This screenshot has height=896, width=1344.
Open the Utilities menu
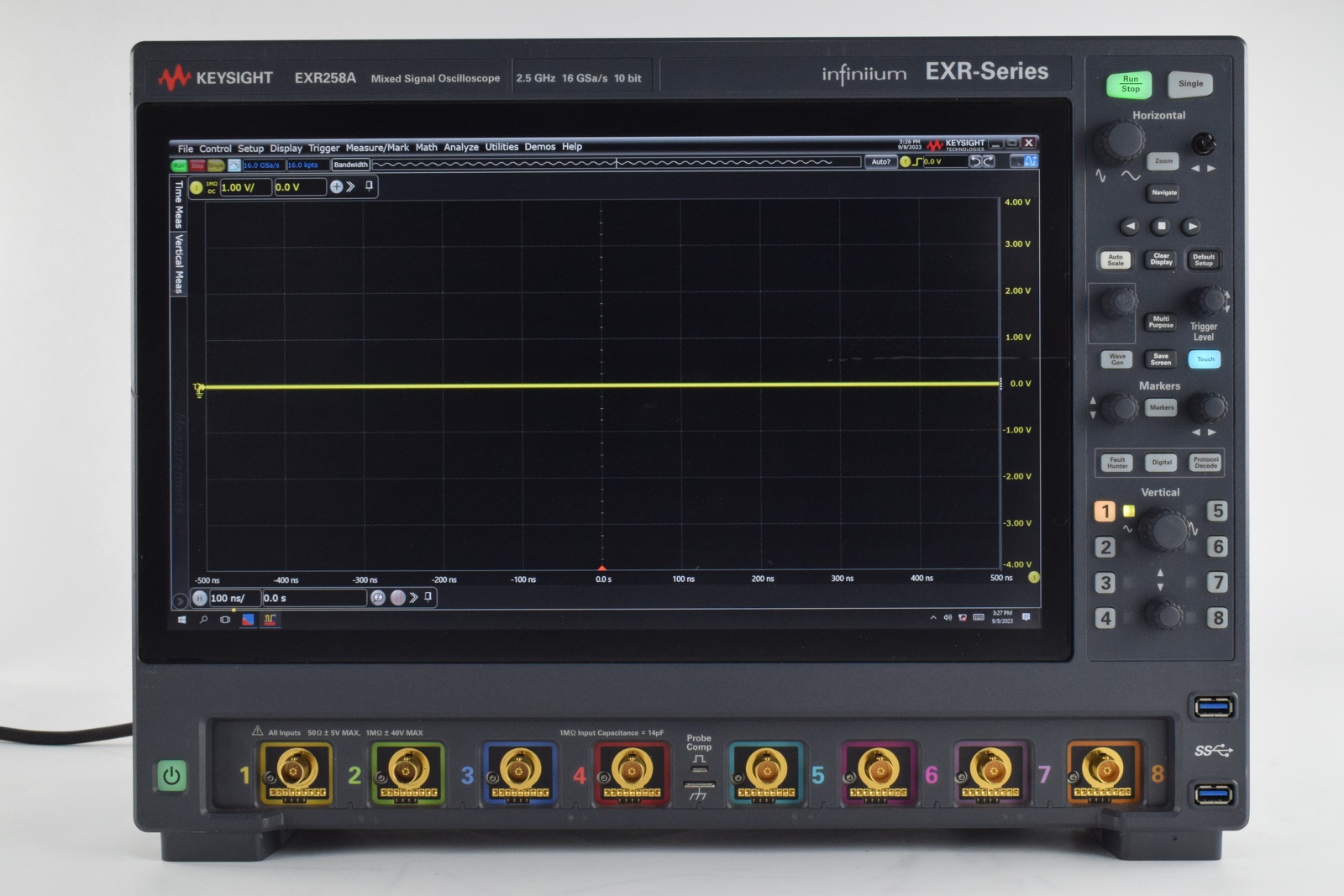501,147
